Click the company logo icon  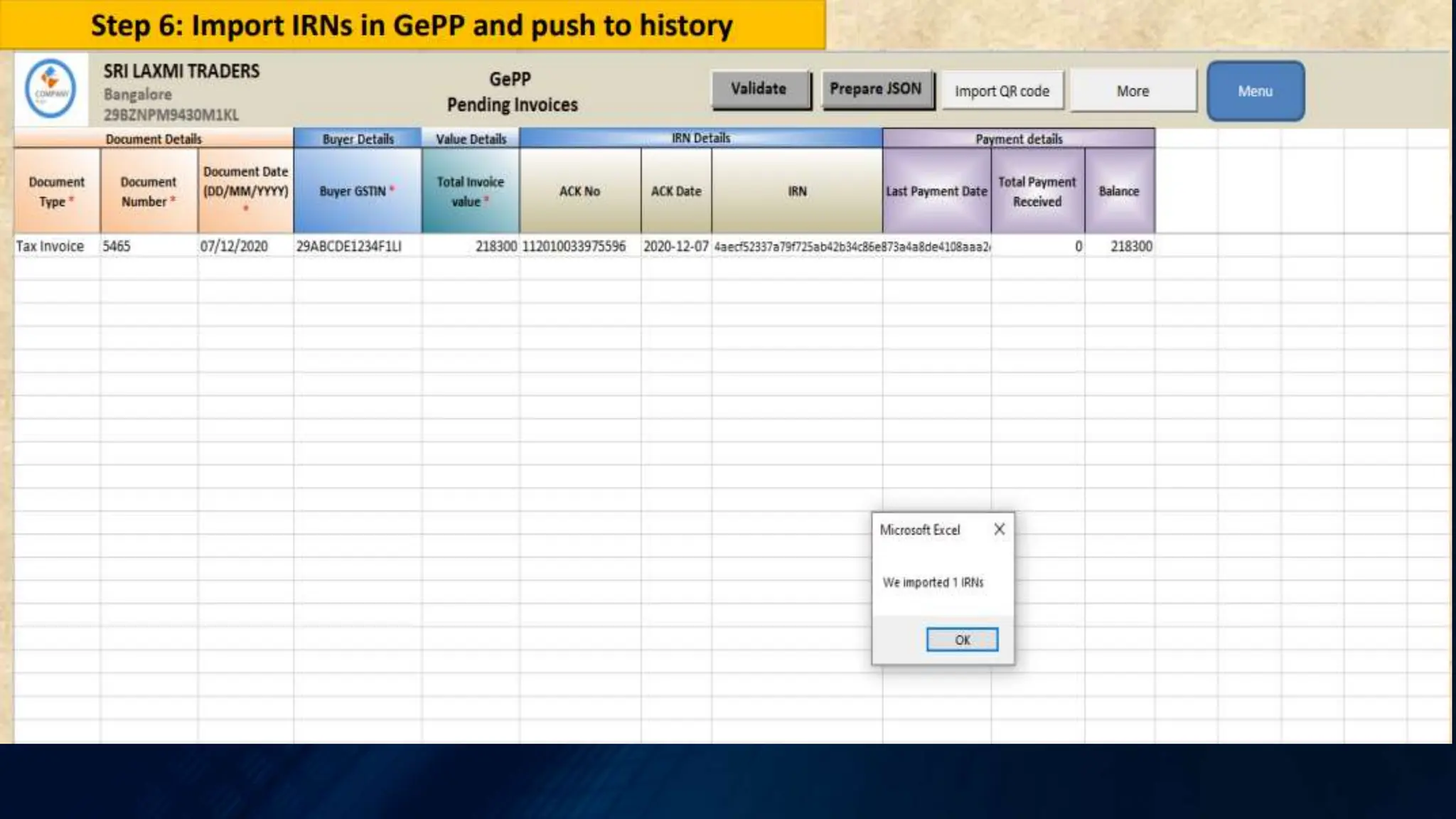(x=50, y=89)
